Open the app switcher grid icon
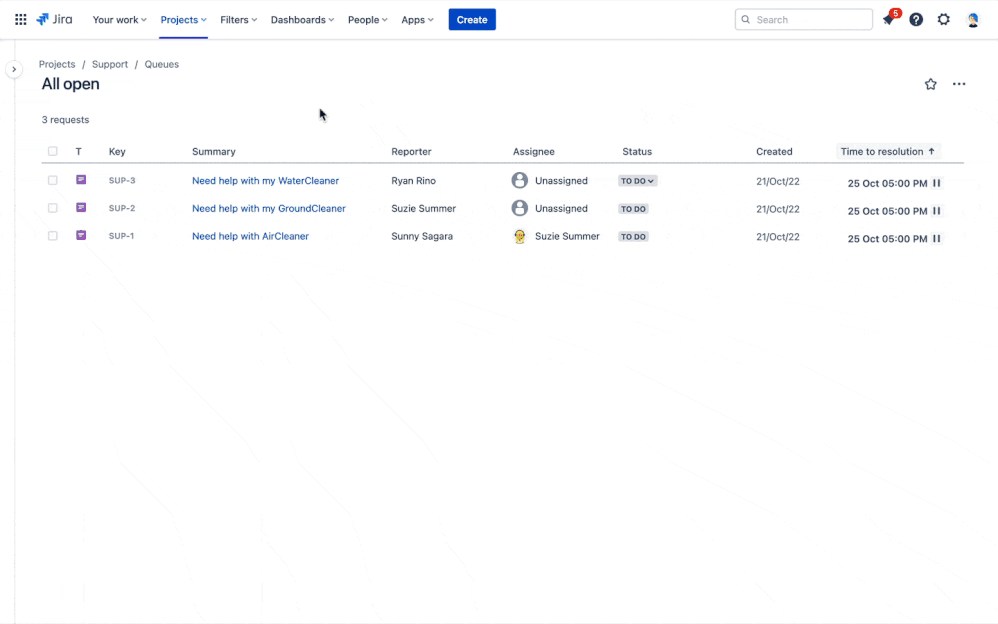 pyautogui.click(x=20, y=20)
